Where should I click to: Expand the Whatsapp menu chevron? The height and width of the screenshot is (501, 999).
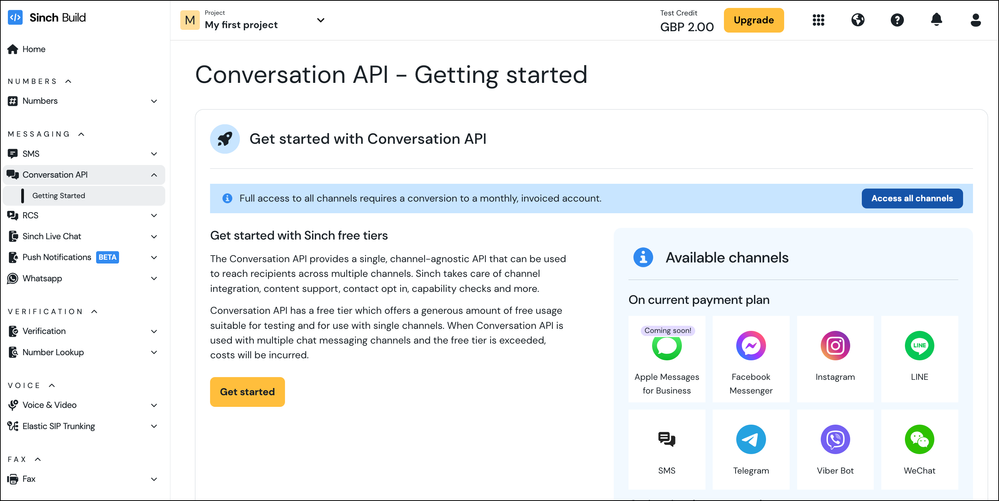pyautogui.click(x=154, y=279)
